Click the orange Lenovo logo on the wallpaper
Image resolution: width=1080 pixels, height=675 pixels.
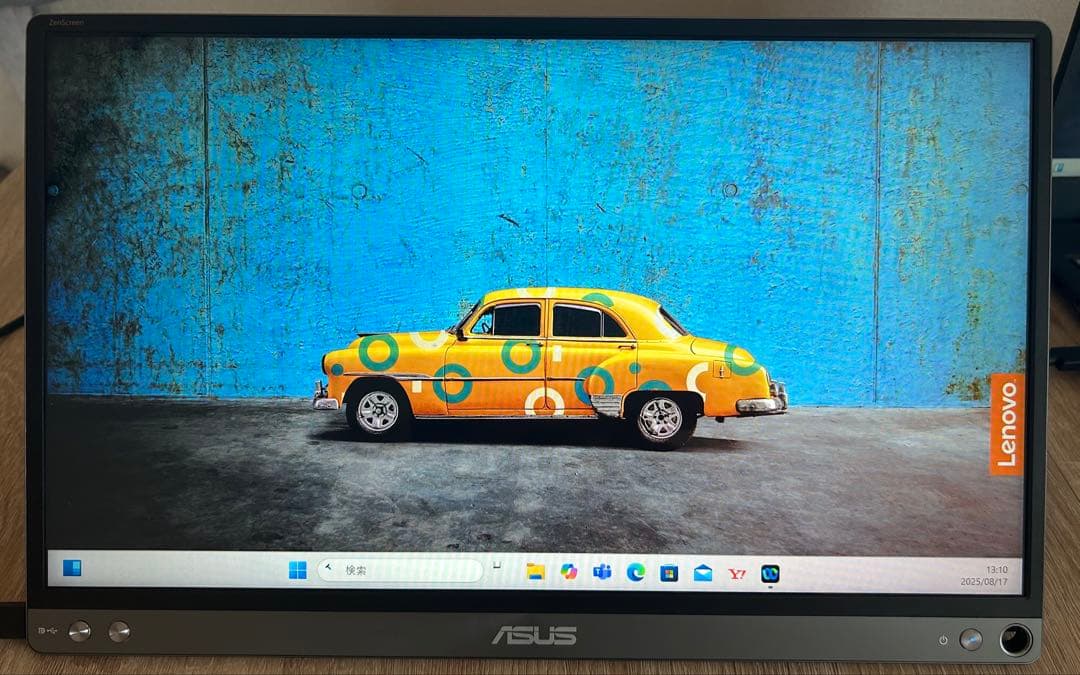pyautogui.click(x=1006, y=424)
